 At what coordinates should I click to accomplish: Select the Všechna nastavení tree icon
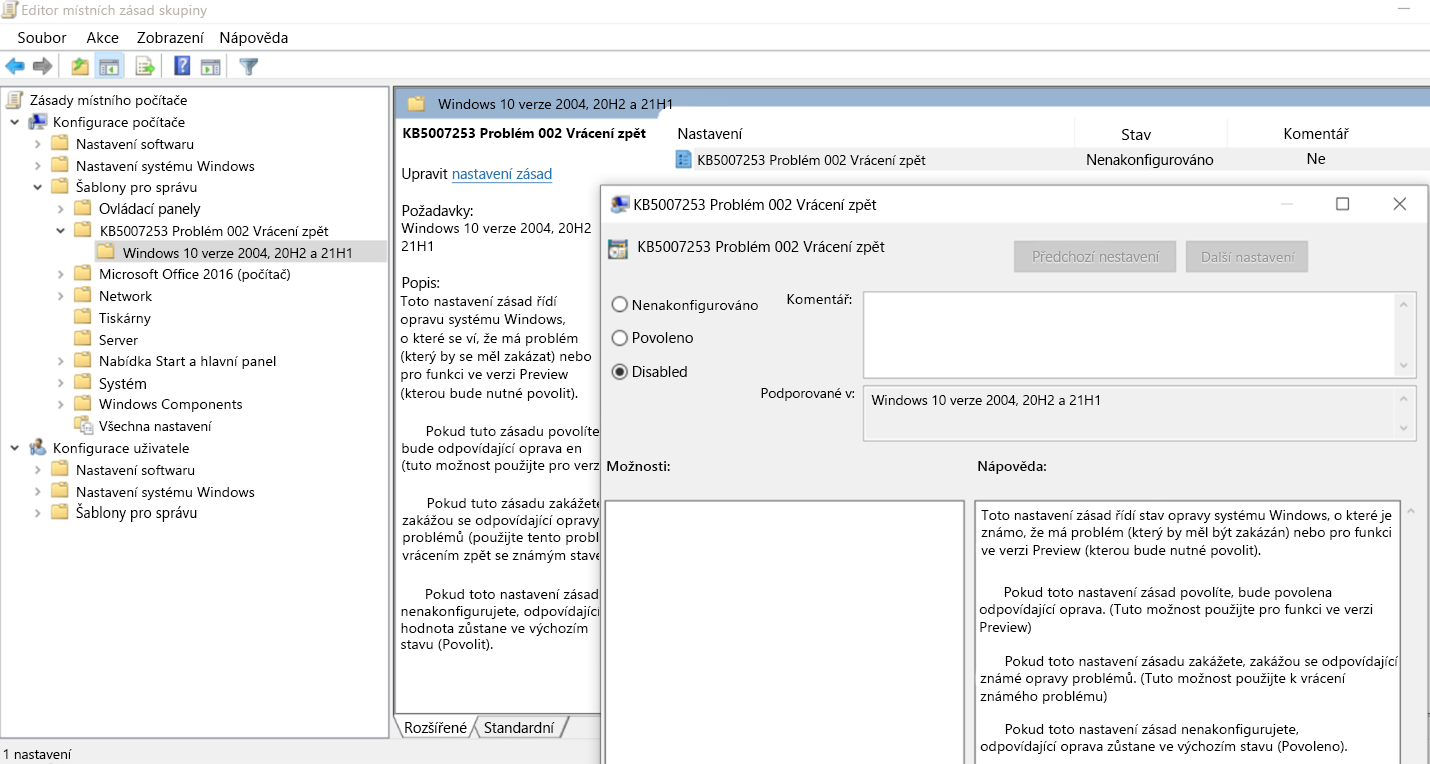click(x=83, y=426)
